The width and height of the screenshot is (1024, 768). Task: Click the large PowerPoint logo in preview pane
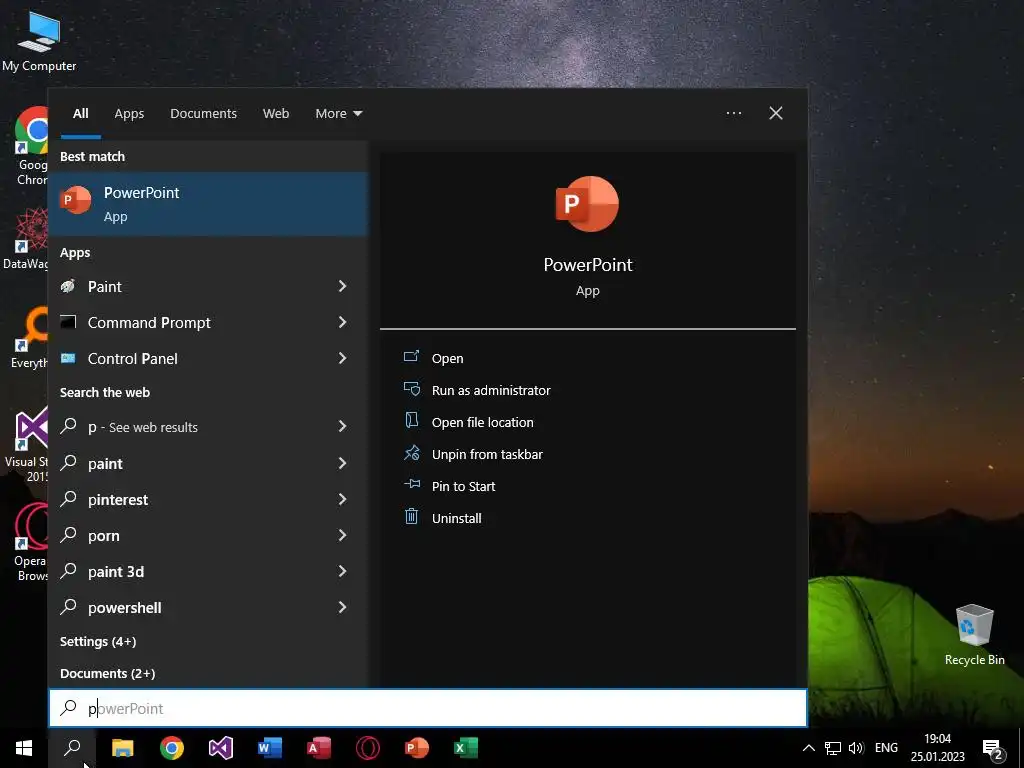587,204
